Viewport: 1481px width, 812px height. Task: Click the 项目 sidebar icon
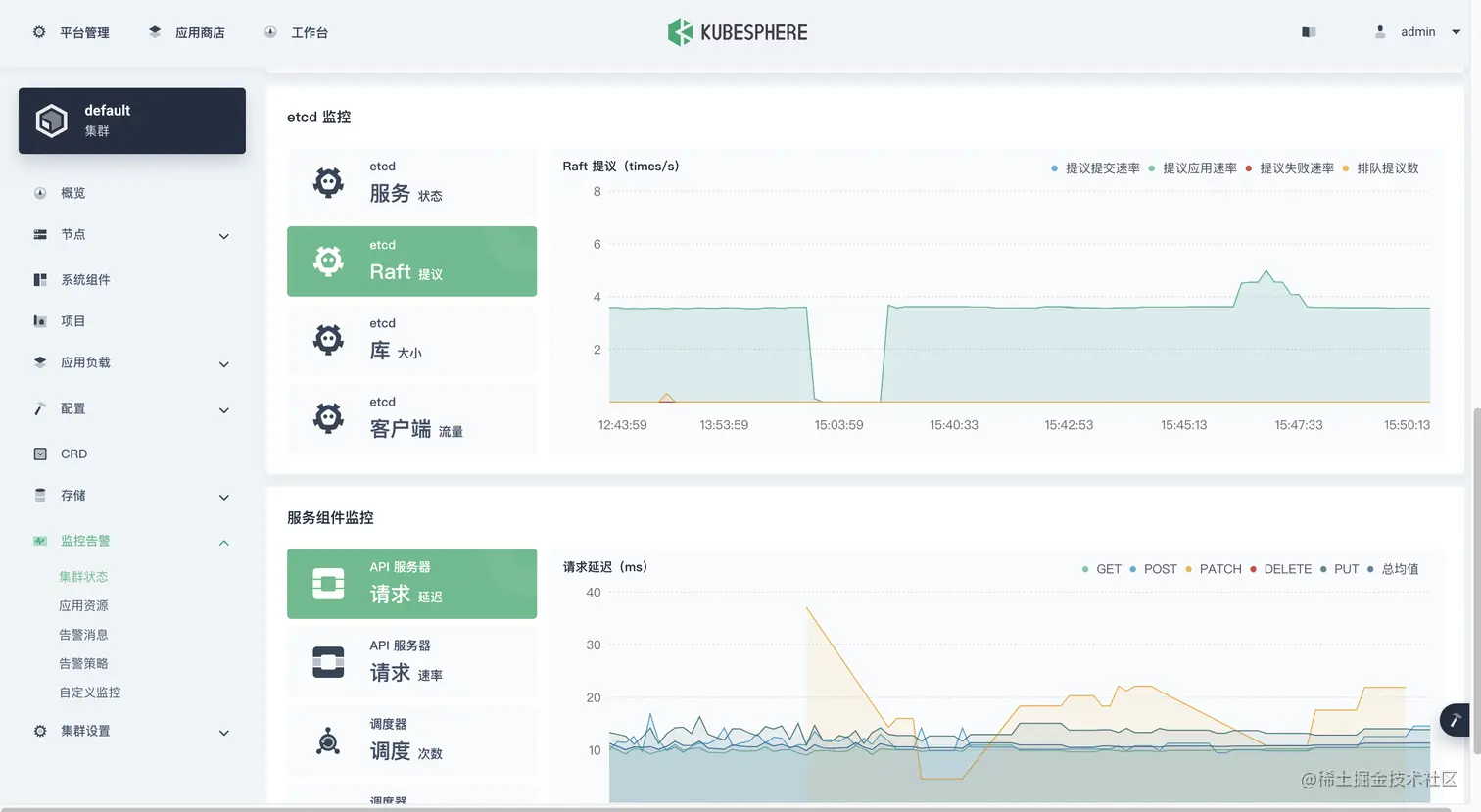tap(40, 321)
